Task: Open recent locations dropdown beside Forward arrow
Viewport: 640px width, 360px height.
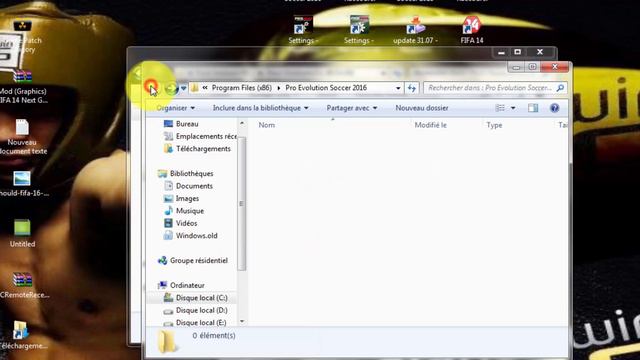Action: [x=184, y=88]
